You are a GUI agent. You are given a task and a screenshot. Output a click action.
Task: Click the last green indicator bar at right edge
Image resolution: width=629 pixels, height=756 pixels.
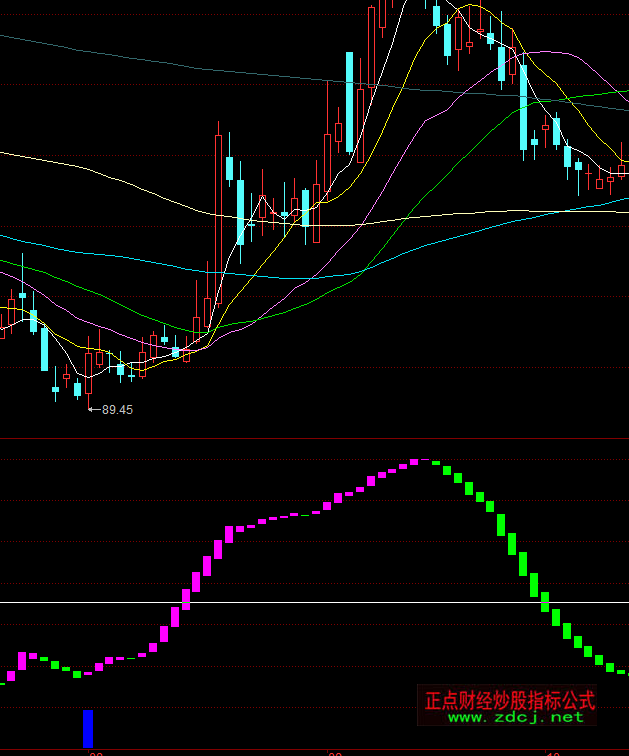(x=622, y=671)
